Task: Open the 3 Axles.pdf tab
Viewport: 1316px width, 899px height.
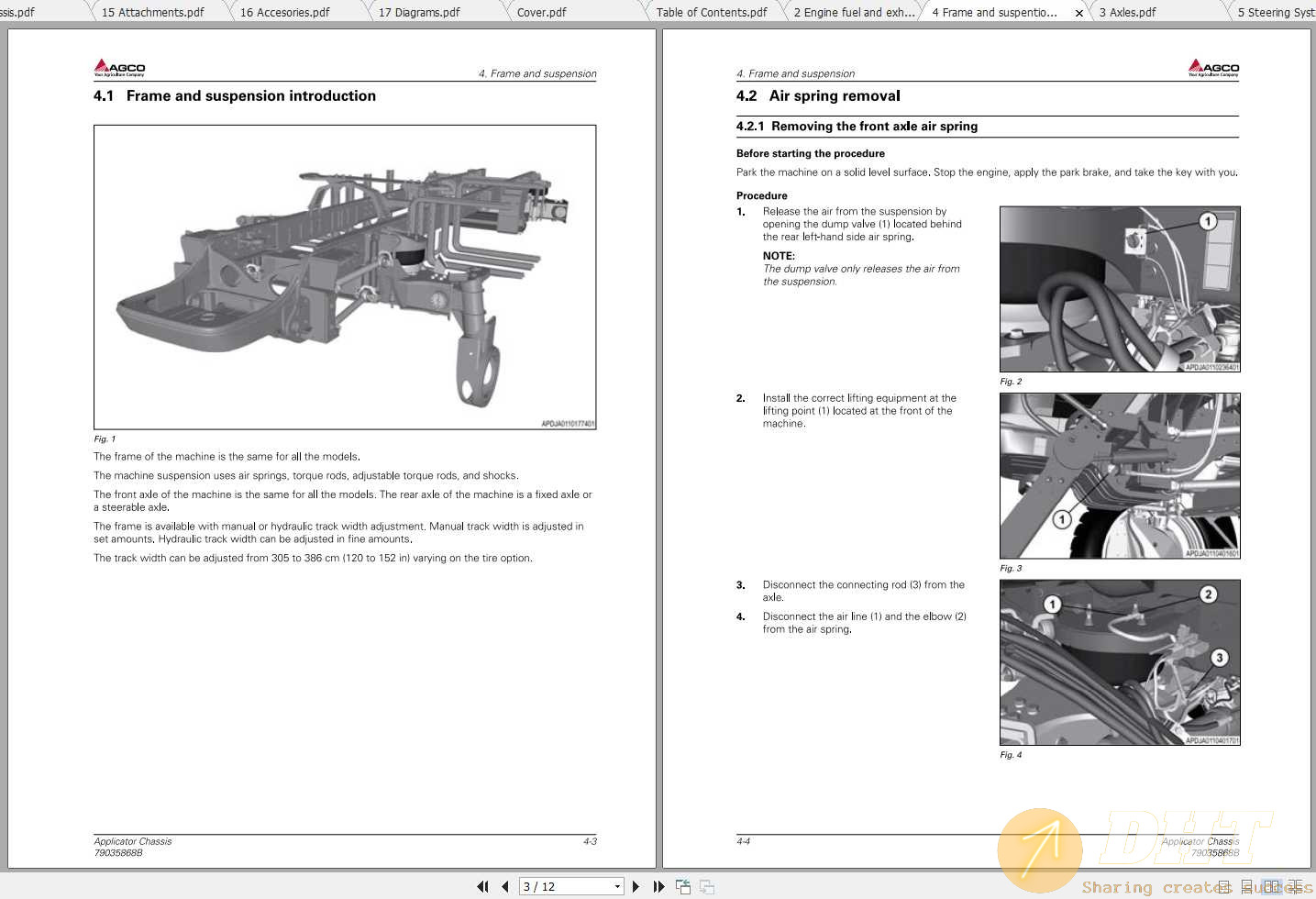Action: pyautogui.click(x=1127, y=13)
